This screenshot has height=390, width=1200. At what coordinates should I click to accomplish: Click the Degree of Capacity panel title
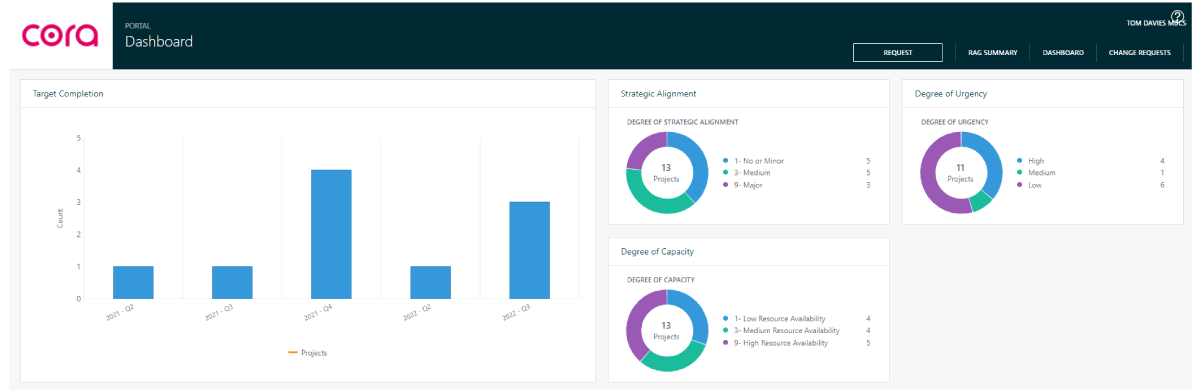[657, 251]
